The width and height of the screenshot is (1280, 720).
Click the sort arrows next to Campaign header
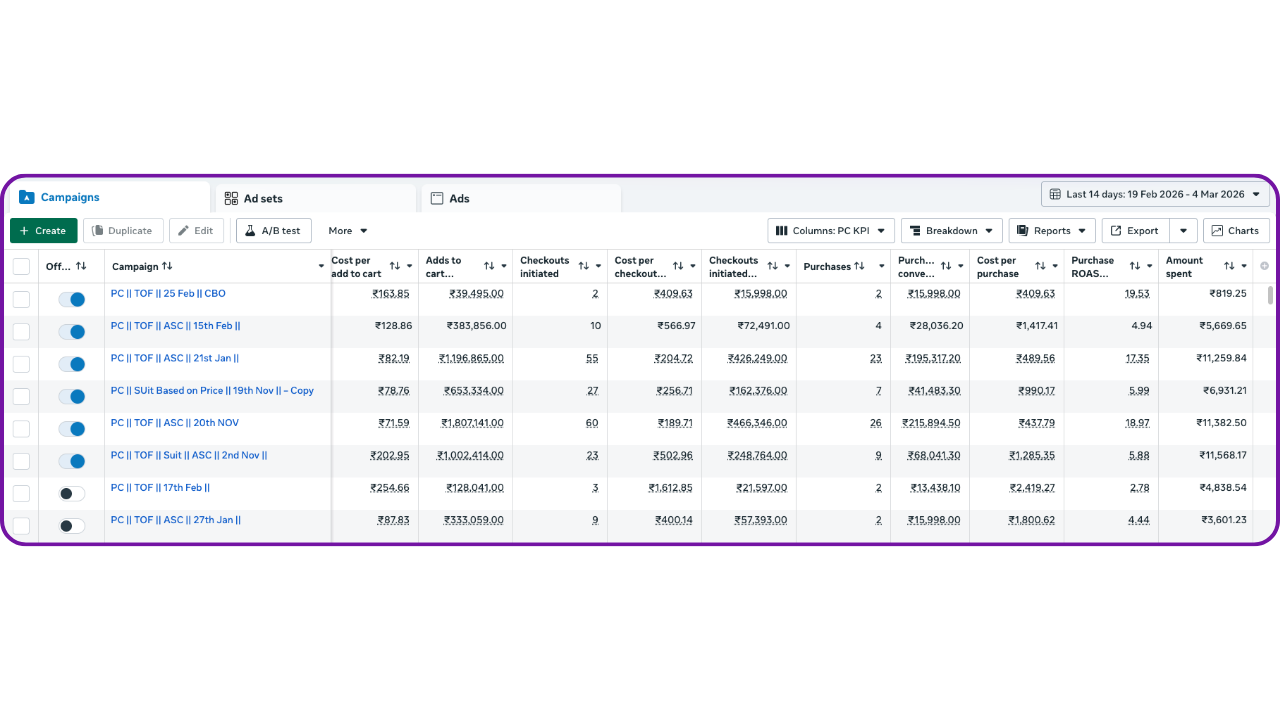tap(167, 267)
